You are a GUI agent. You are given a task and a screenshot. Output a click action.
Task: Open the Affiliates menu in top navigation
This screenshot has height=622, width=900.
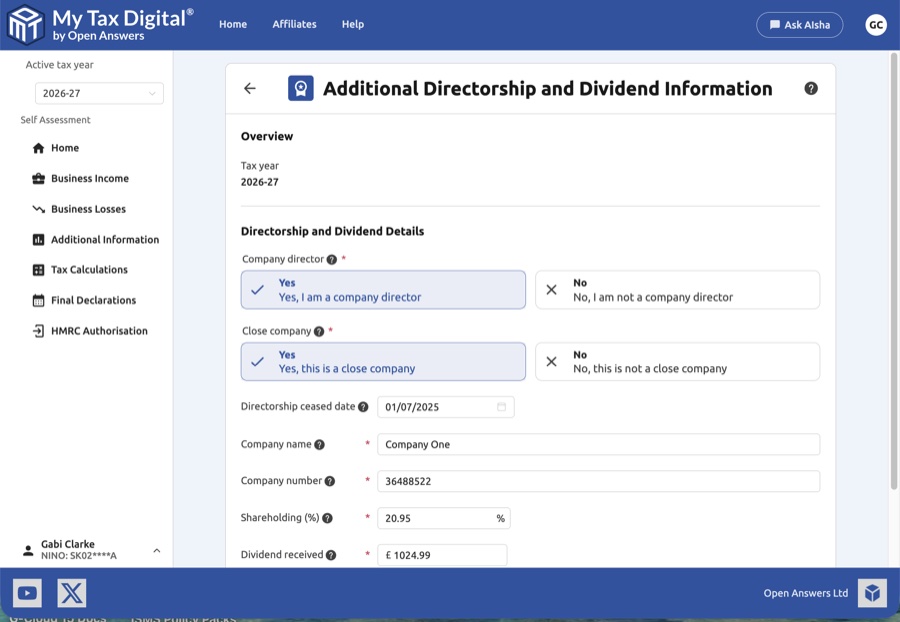point(294,25)
